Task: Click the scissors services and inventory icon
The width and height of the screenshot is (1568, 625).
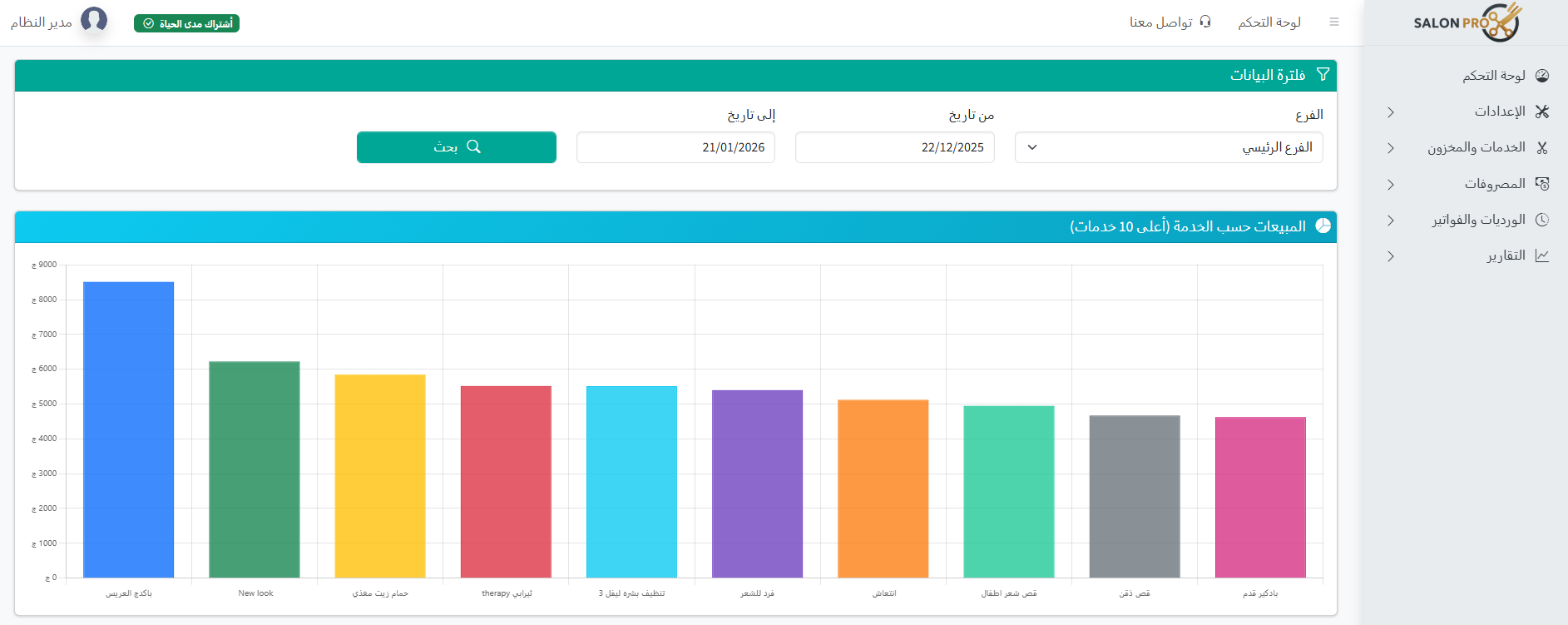Action: coord(1542,148)
